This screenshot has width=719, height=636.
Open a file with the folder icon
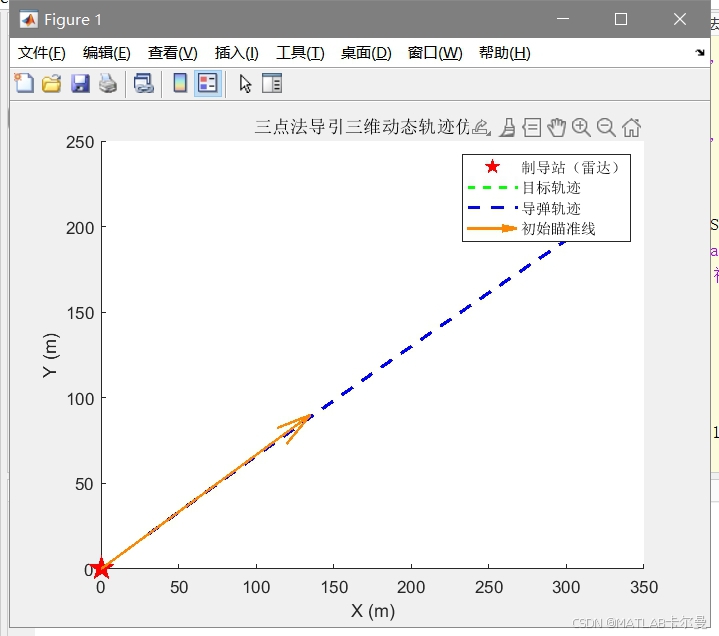pyautogui.click(x=51, y=83)
